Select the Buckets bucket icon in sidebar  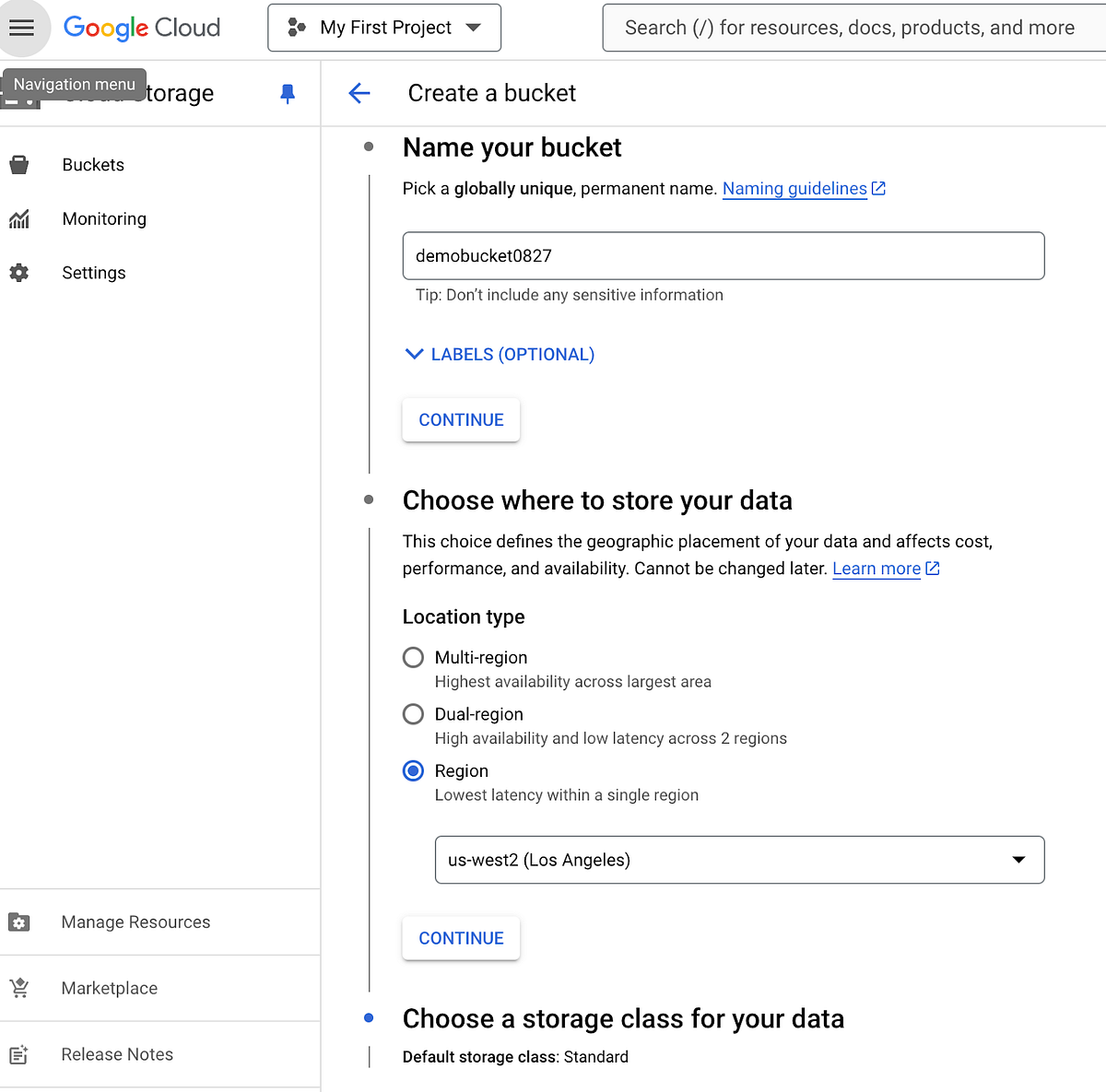pos(19,164)
